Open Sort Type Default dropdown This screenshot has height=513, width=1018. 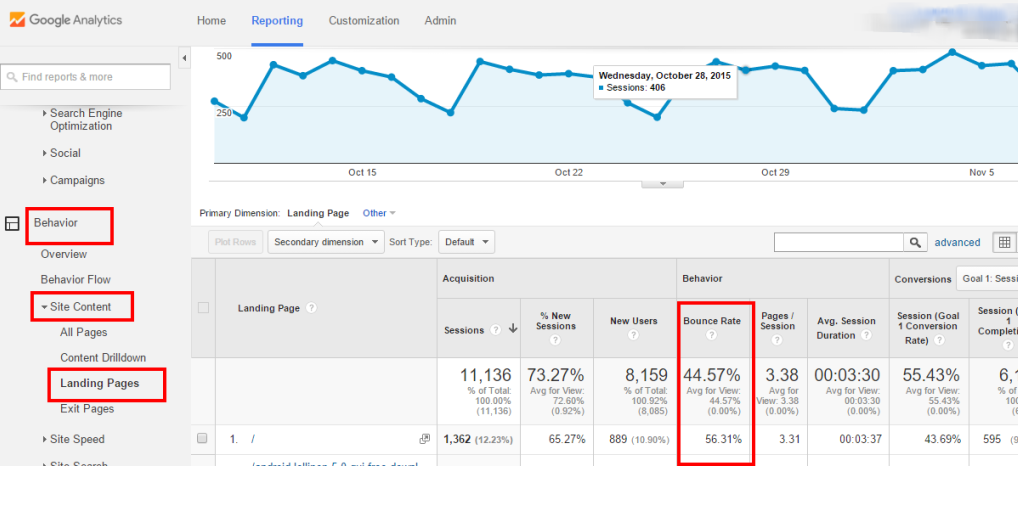click(466, 242)
